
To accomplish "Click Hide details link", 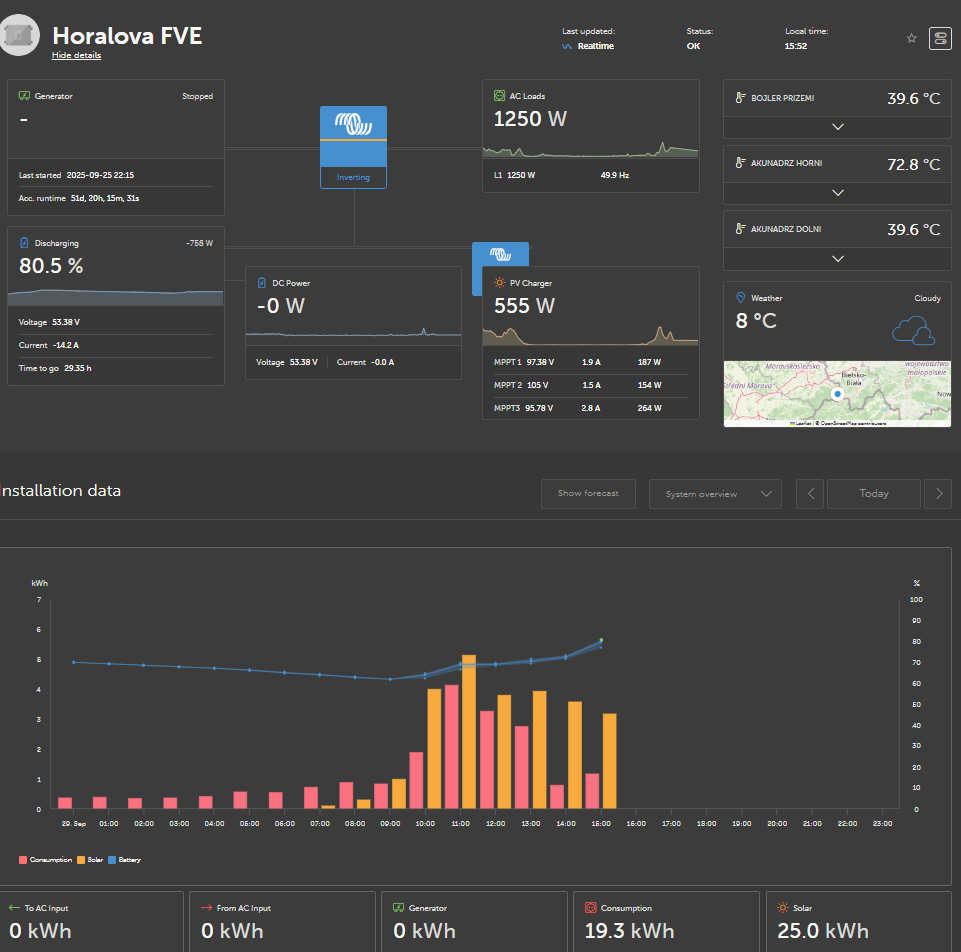I will click(77, 55).
